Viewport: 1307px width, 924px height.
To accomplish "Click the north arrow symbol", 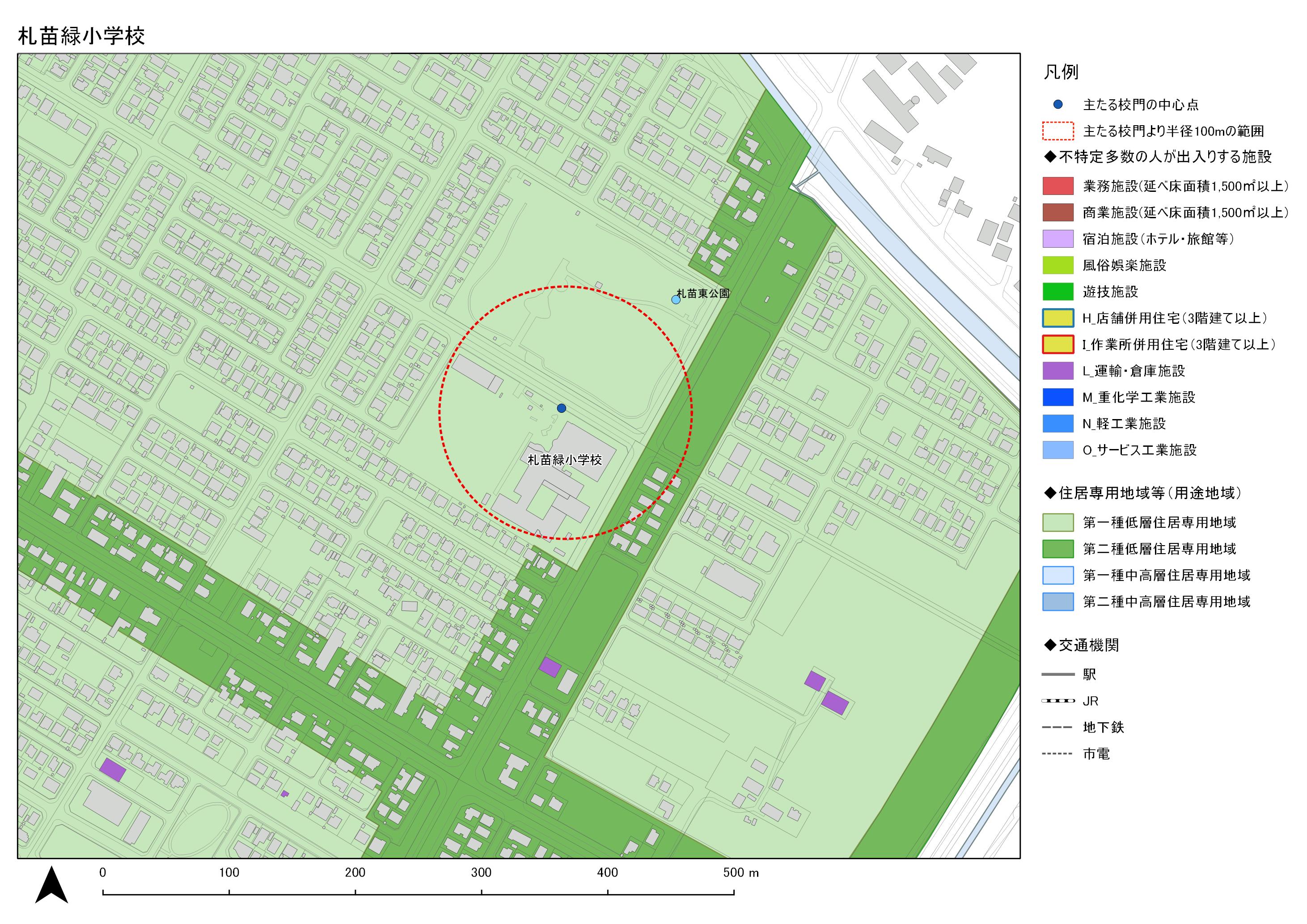I will [52, 885].
